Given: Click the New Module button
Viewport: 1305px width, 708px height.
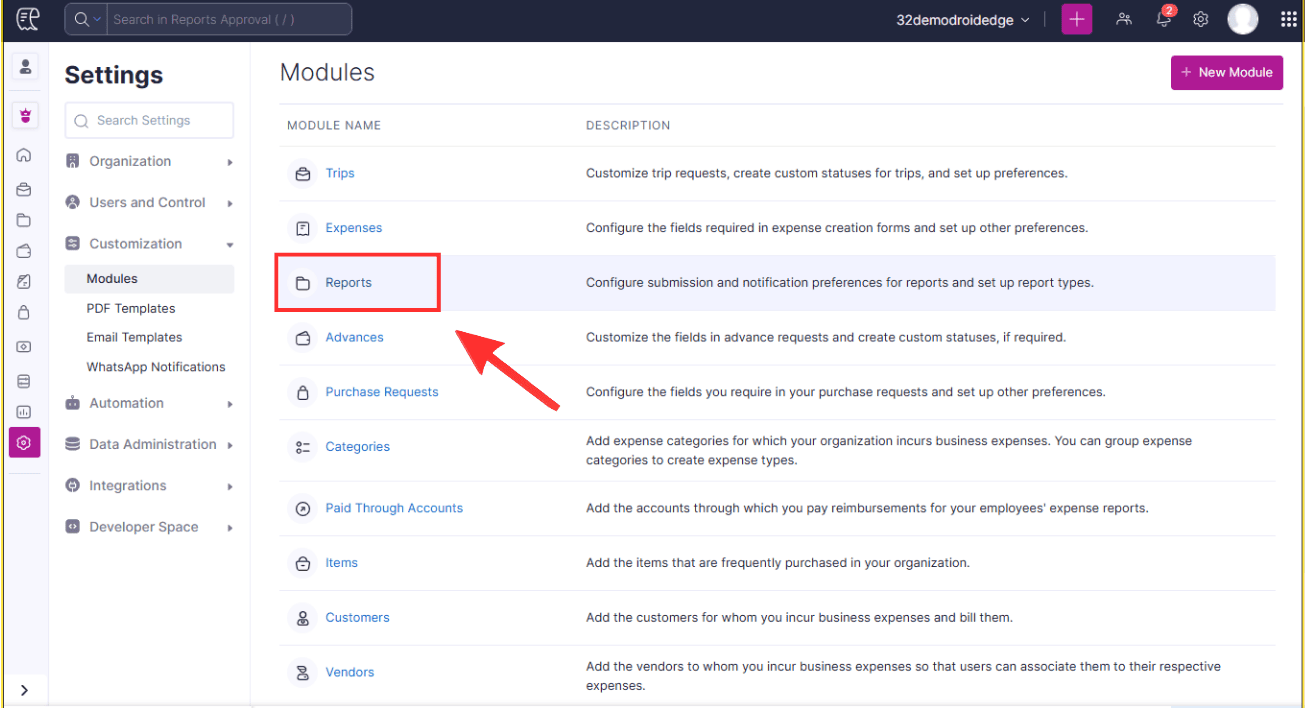Looking at the screenshot, I should pos(1226,72).
